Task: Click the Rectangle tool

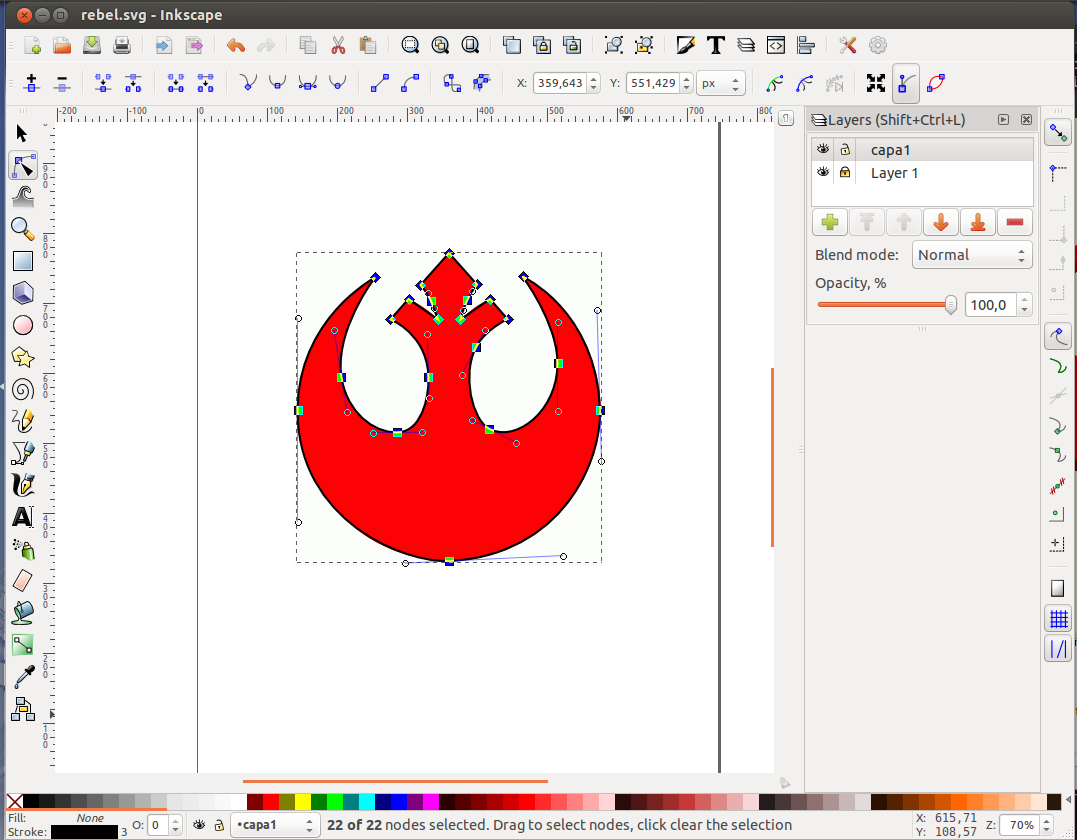Action: pos(22,261)
